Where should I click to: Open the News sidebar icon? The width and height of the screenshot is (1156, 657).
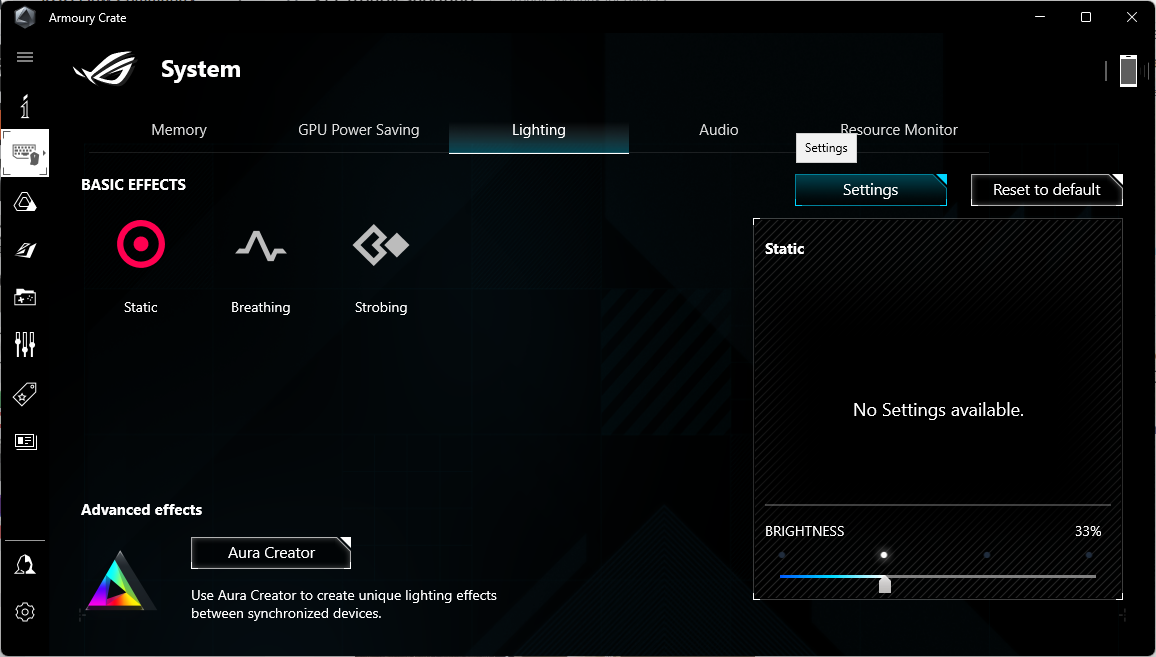(25, 441)
